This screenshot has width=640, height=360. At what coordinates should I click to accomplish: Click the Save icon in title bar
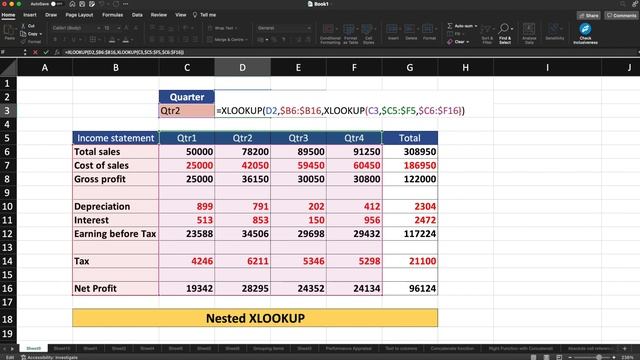(82, 4)
